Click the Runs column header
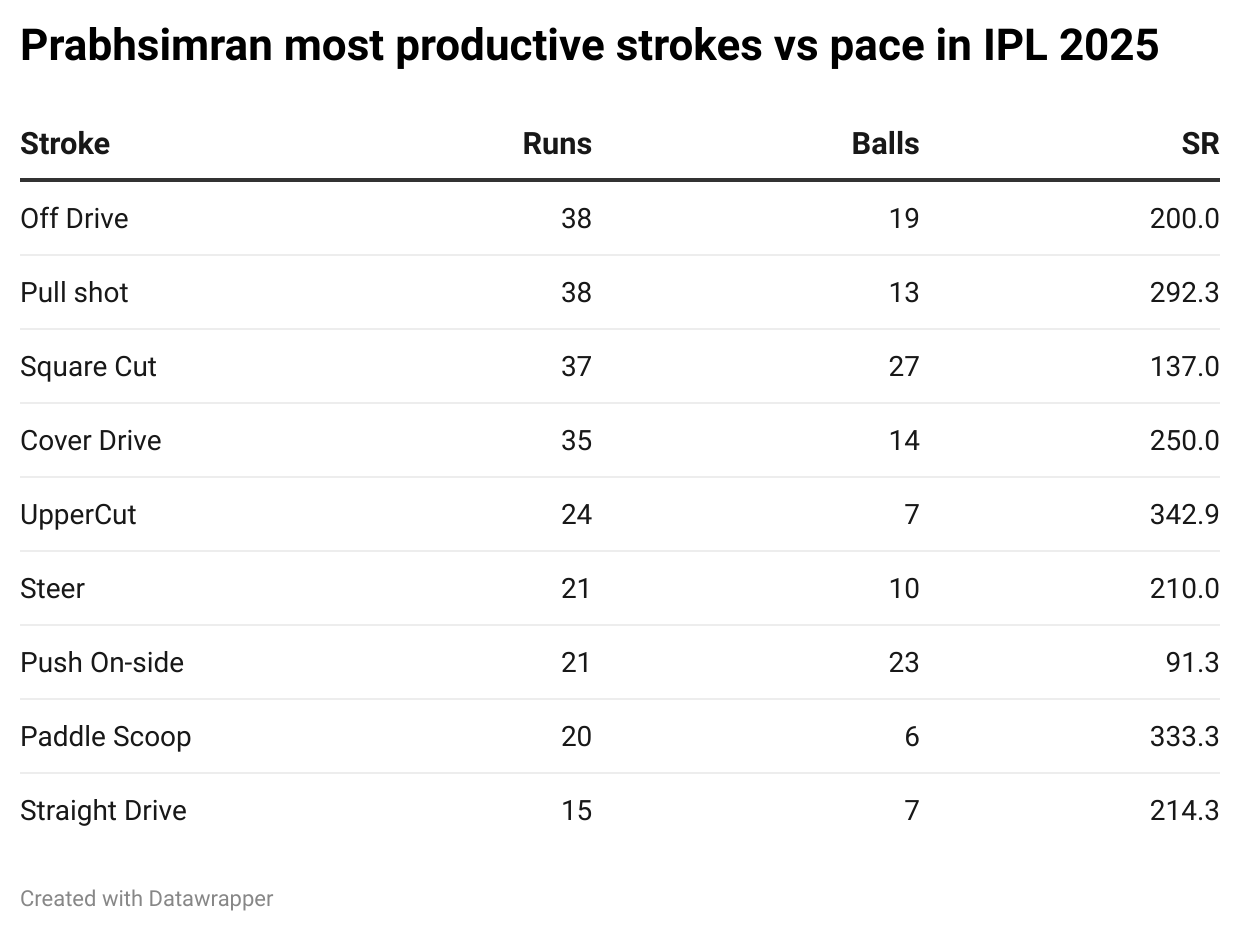 [557, 144]
